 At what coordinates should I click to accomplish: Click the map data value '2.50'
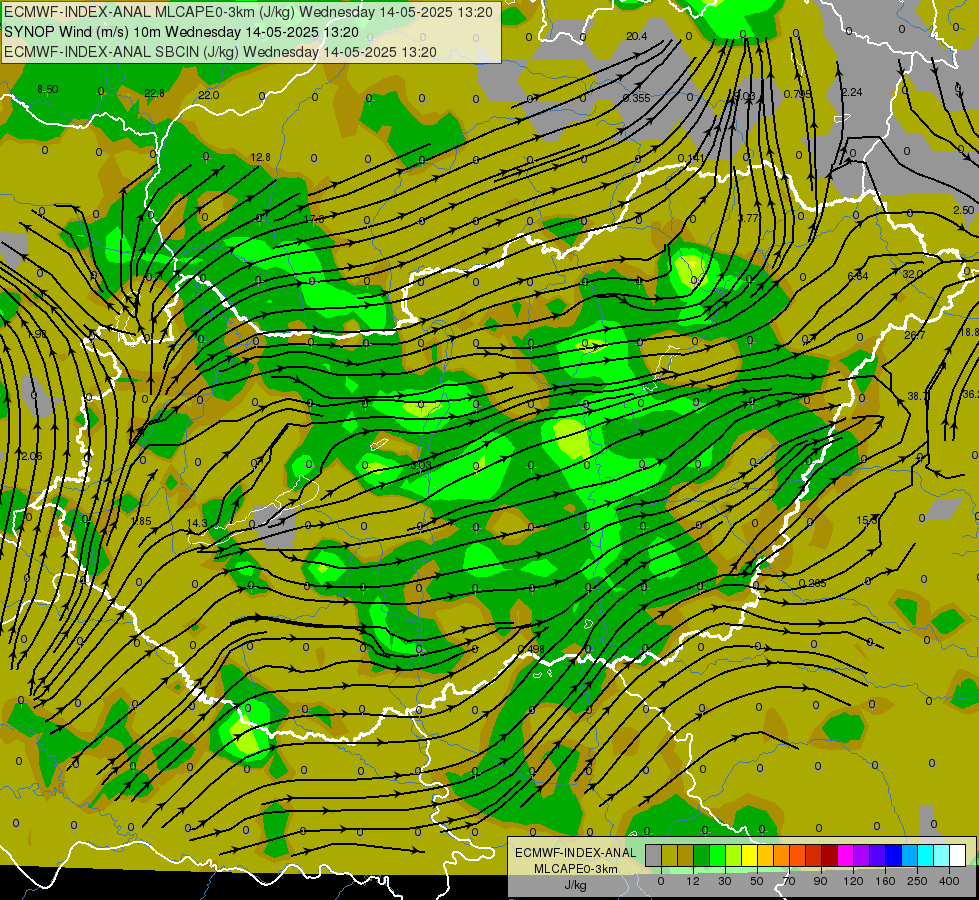tap(963, 210)
